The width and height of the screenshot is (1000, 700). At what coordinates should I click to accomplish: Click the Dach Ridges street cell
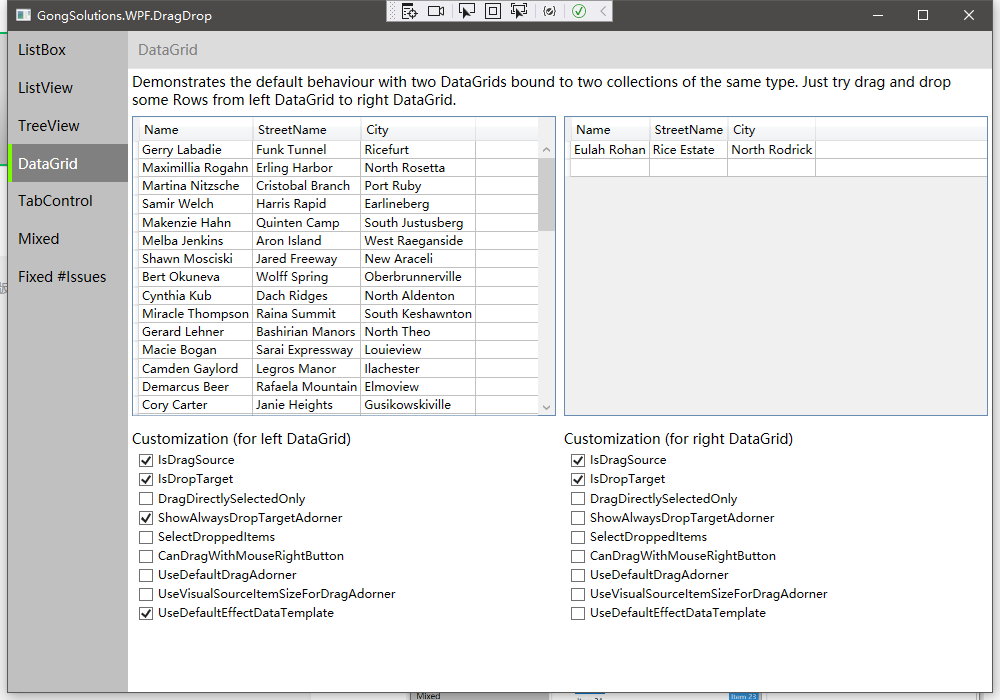coord(307,295)
